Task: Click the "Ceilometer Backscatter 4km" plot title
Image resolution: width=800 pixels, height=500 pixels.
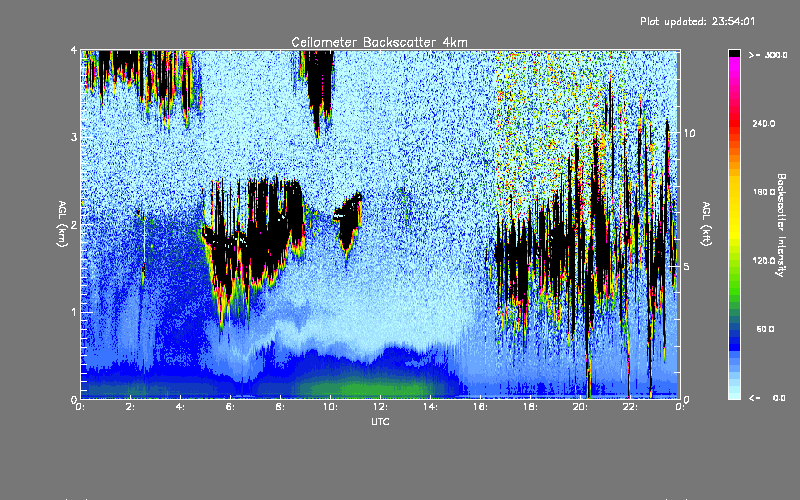Action: [379, 42]
